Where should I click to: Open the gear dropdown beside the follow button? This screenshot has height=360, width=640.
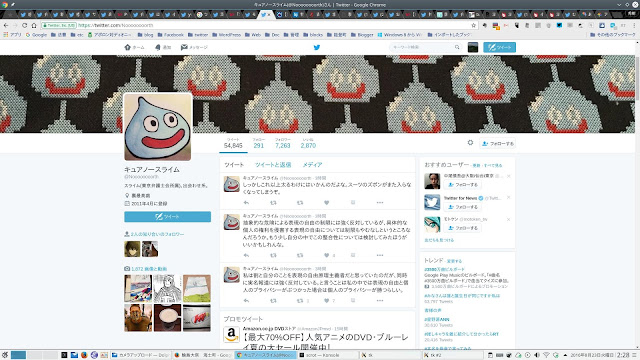point(470,143)
